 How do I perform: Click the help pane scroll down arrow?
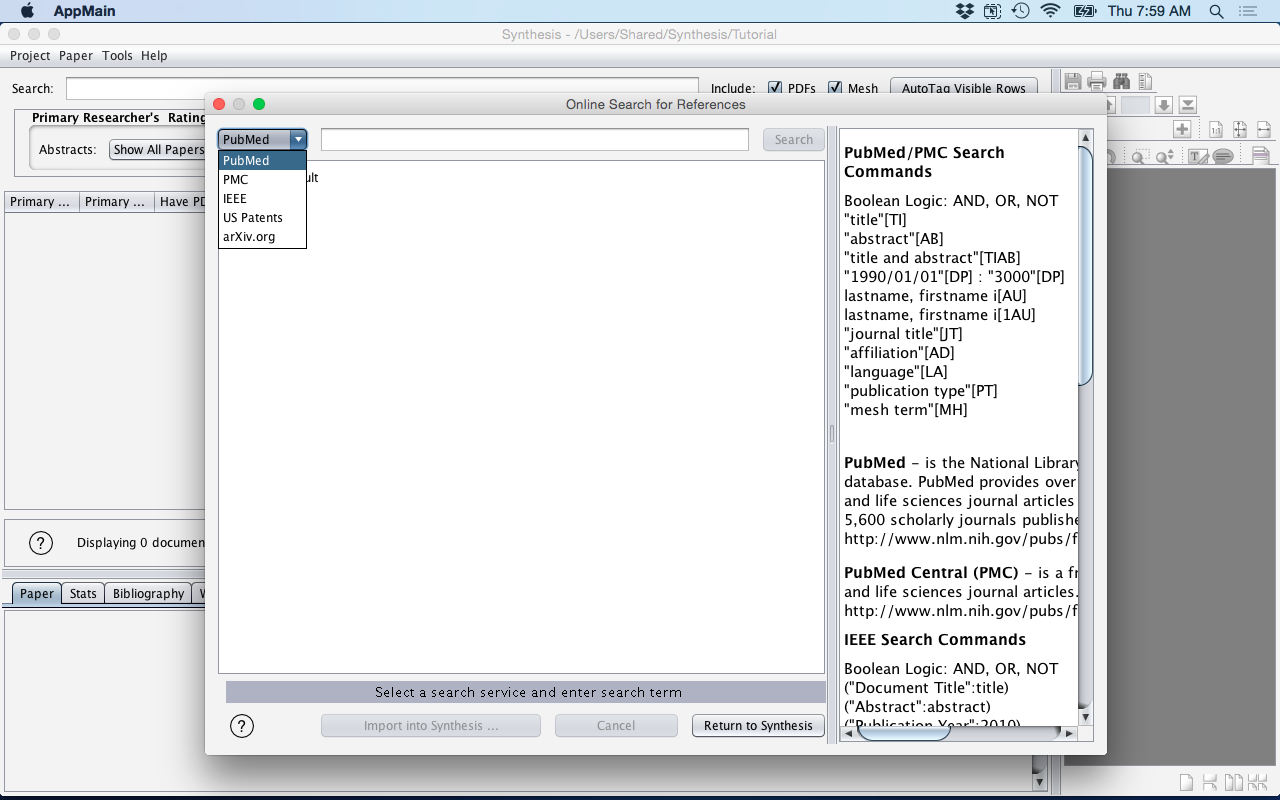click(x=1085, y=716)
